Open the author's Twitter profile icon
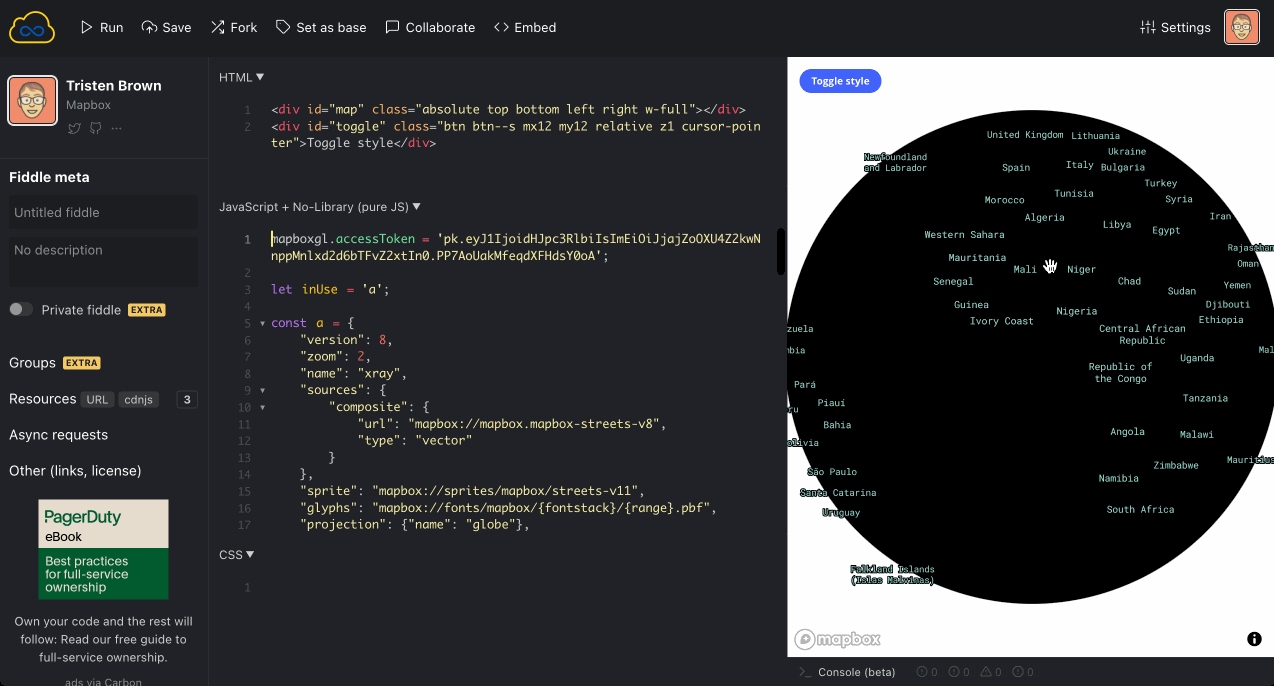1274x686 pixels. [x=74, y=128]
